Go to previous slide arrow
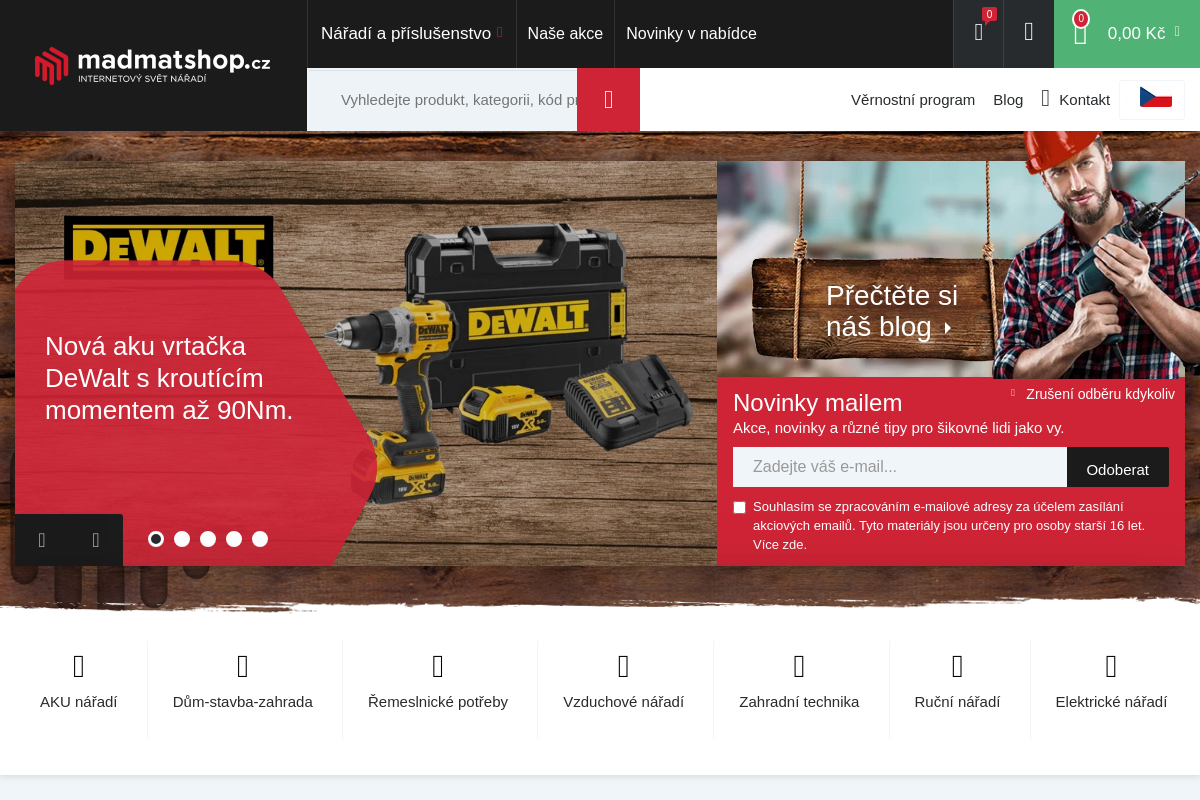Screen dimensions: 1200x800 click(x=42, y=540)
